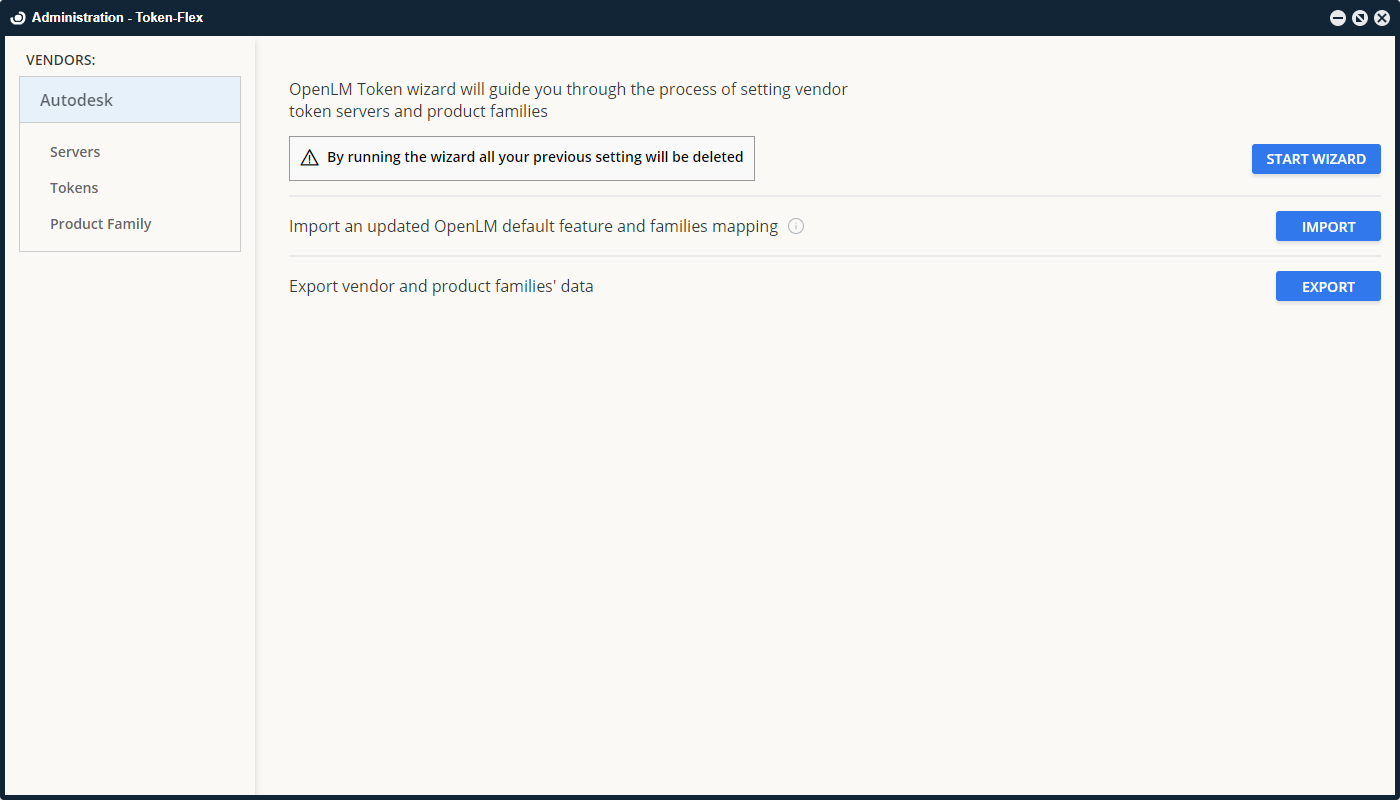
Task: Minimize the Administration window
Action: pyautogui.click(x=1337, y=17)
